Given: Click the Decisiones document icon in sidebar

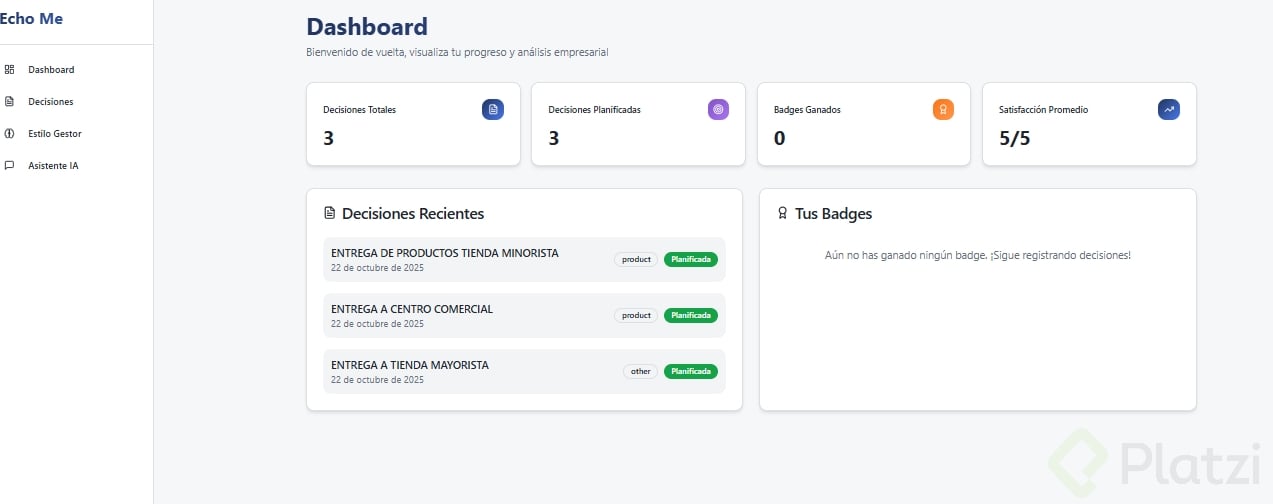Looking at the screenshot, I should (x=9, y=102).
